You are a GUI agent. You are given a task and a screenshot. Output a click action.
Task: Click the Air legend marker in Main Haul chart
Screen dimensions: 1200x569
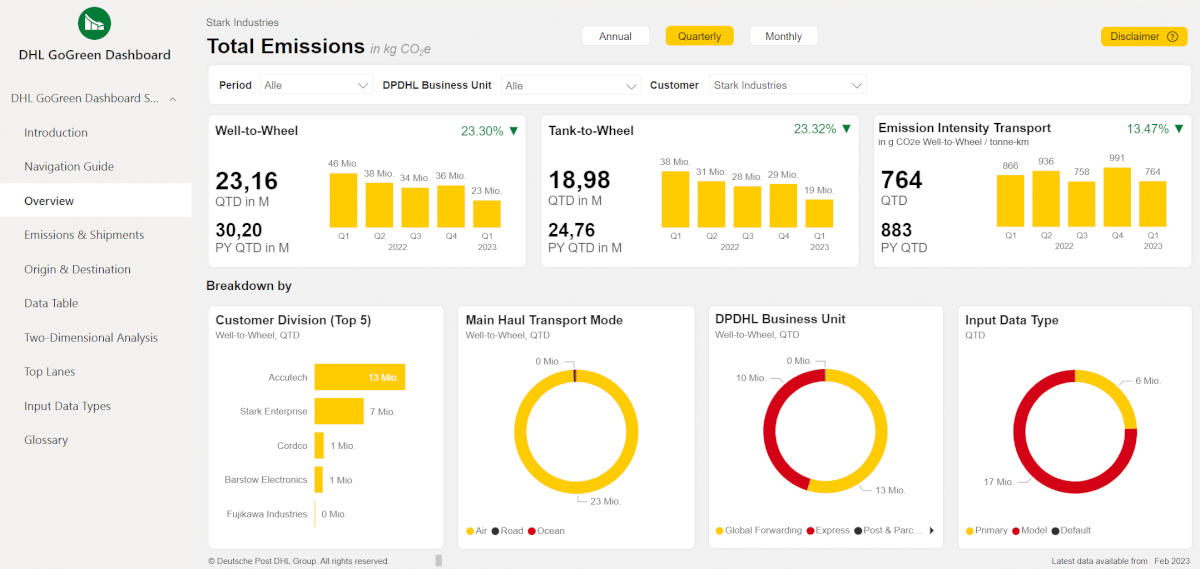pos(470,531)
